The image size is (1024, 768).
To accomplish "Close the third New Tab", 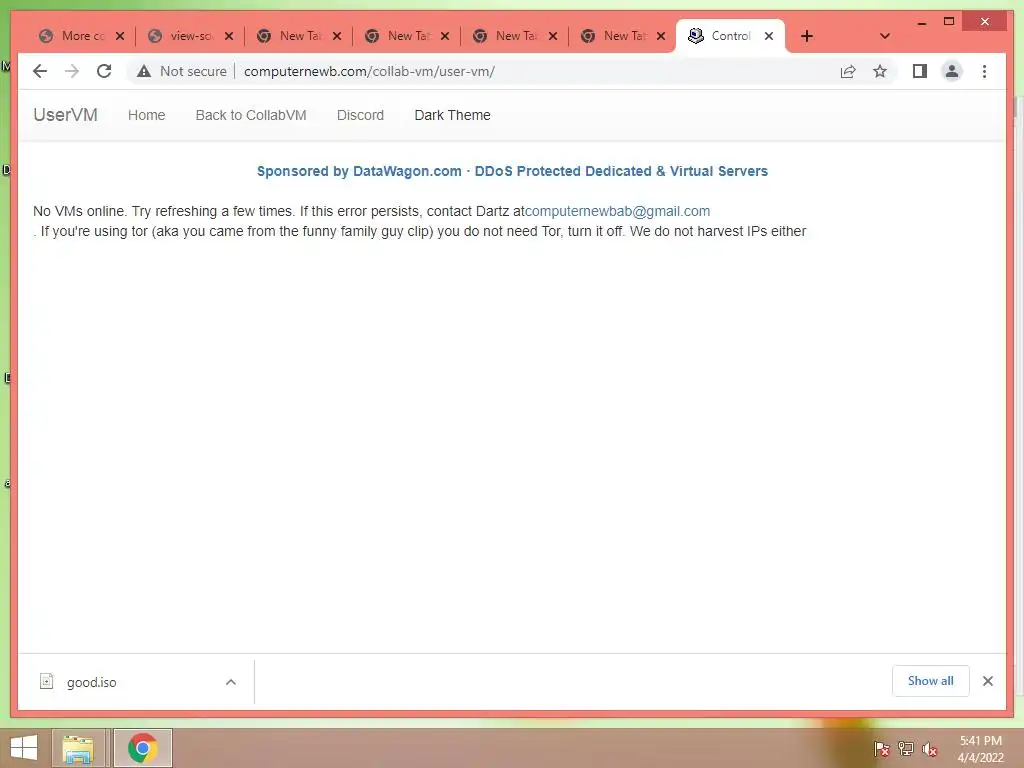I will click(553, 36).
